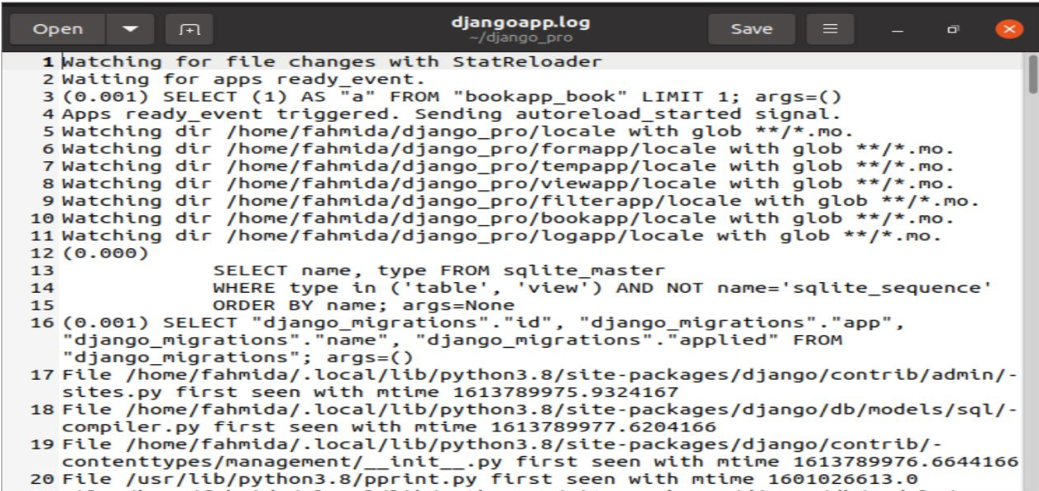
Task: Click the vertical scrollbar handle
Action: pos(1032,74)
